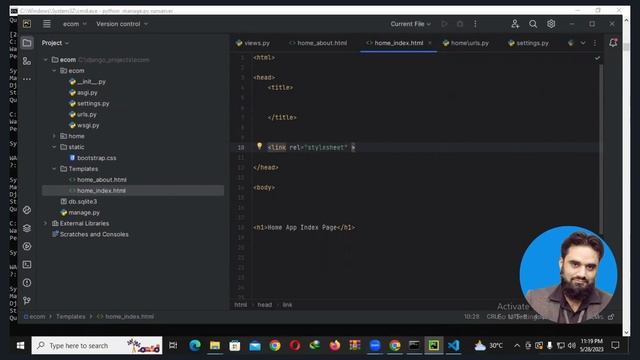This screenshot has width=640, height=360.
Task: Open the PyCharm main menu hamburger icon
Action: tap(47, 24)
